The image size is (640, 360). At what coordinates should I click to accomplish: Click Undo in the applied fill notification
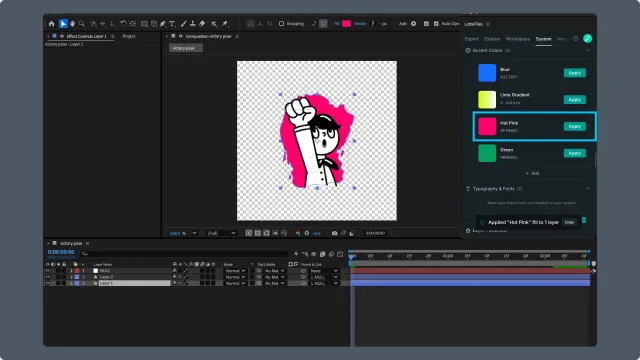point(569,222)
